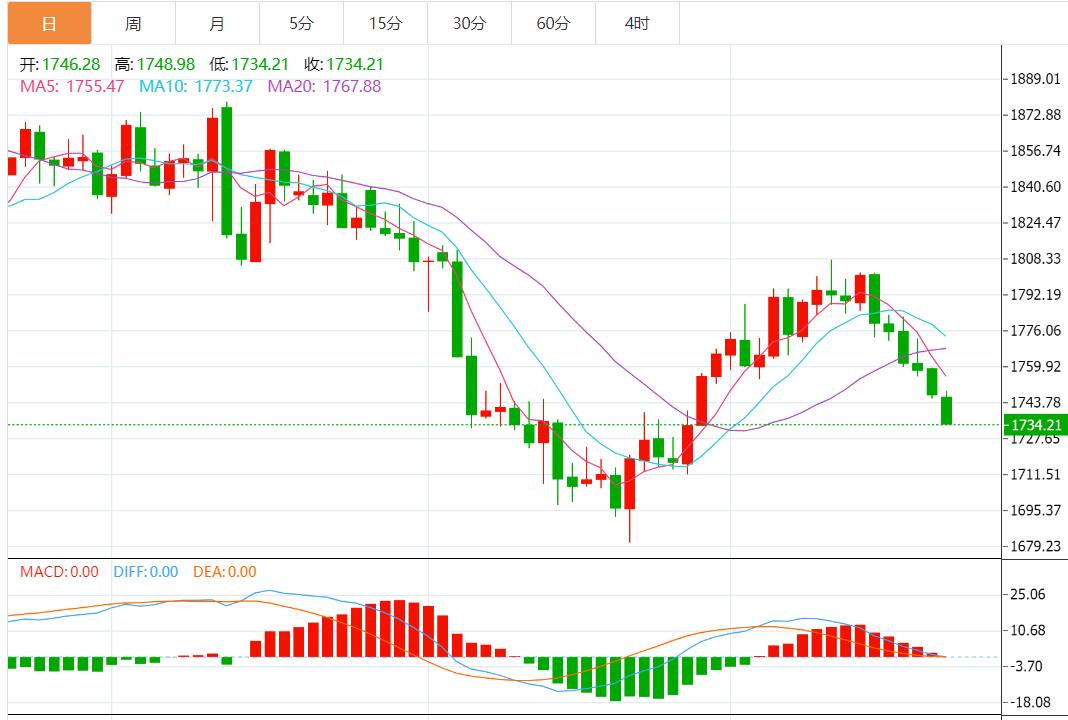The width and height of the screenshot is (1068, 720).
Task: Click the 1840.60 price axis label
Action: [x=1035, y=187]
